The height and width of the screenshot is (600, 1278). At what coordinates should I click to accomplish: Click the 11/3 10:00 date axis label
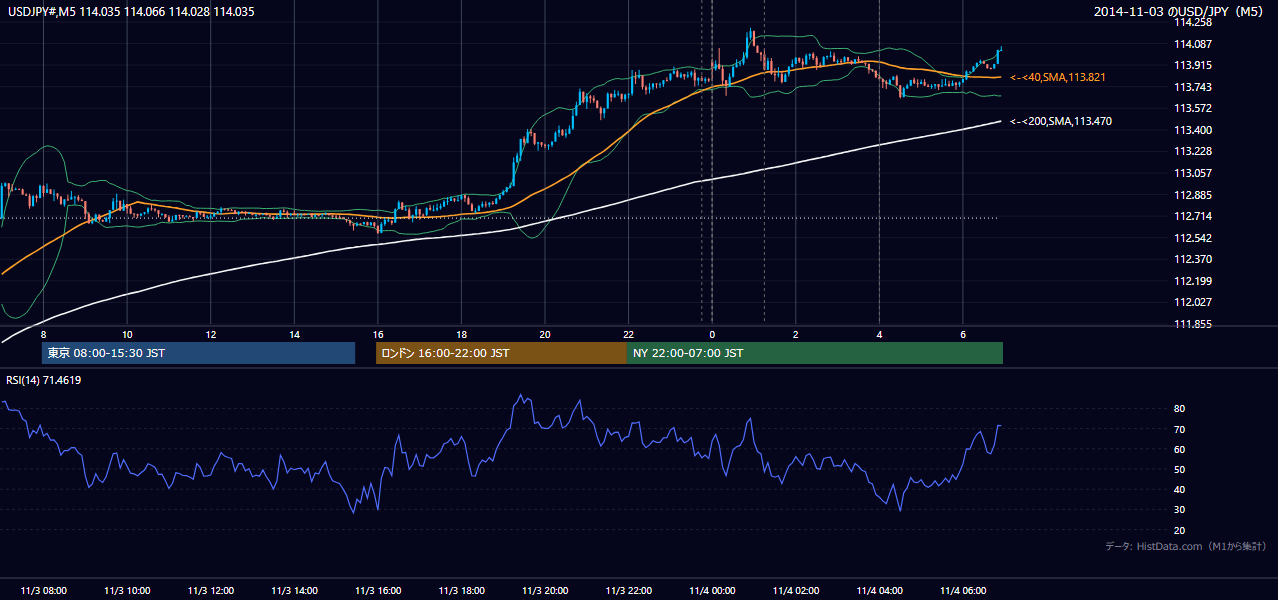pyautogui.click(x=127, y=590)
